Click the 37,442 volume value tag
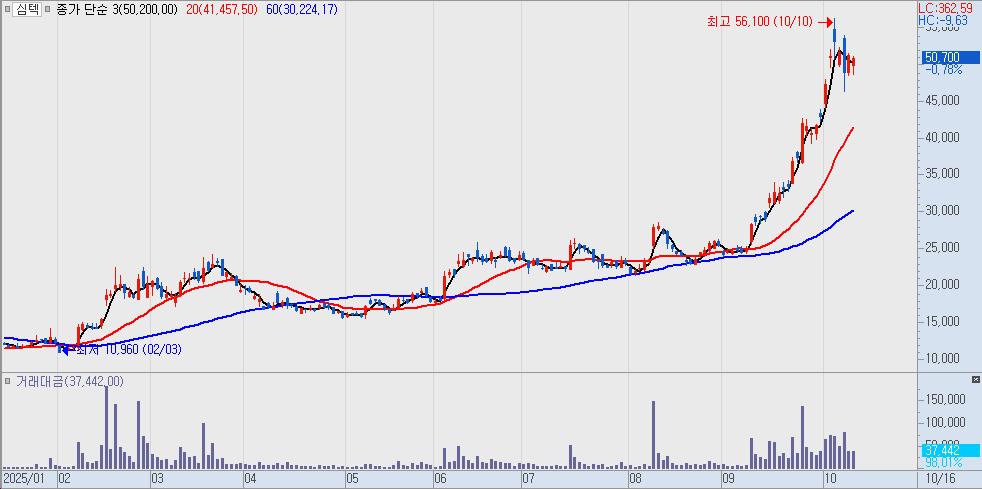Viewport: 982px width, 489px height. tap(949, 450)
